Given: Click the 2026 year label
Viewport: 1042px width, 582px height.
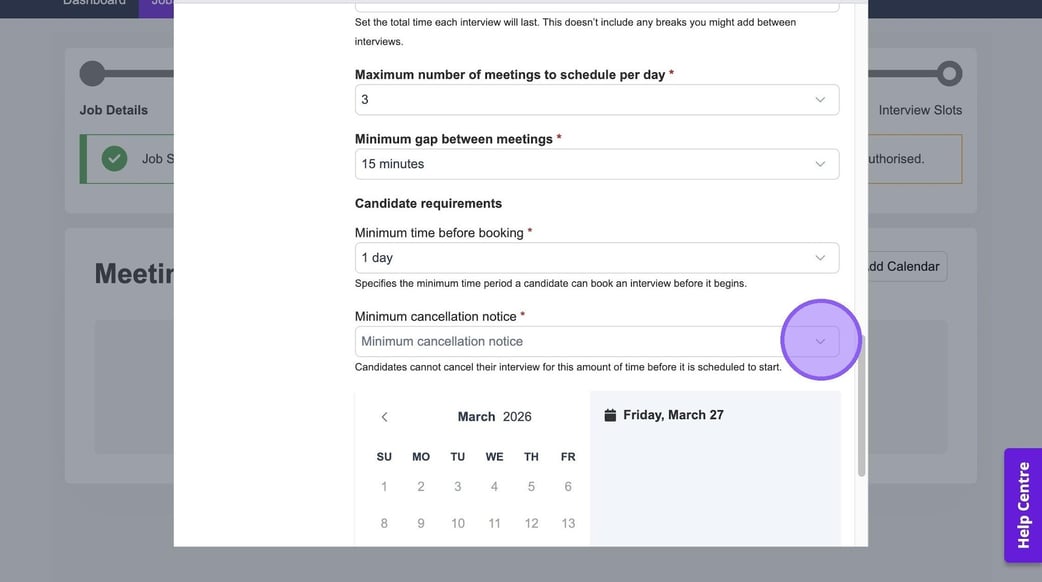Looking at the screenshot, I should click(x=517, y=417).
